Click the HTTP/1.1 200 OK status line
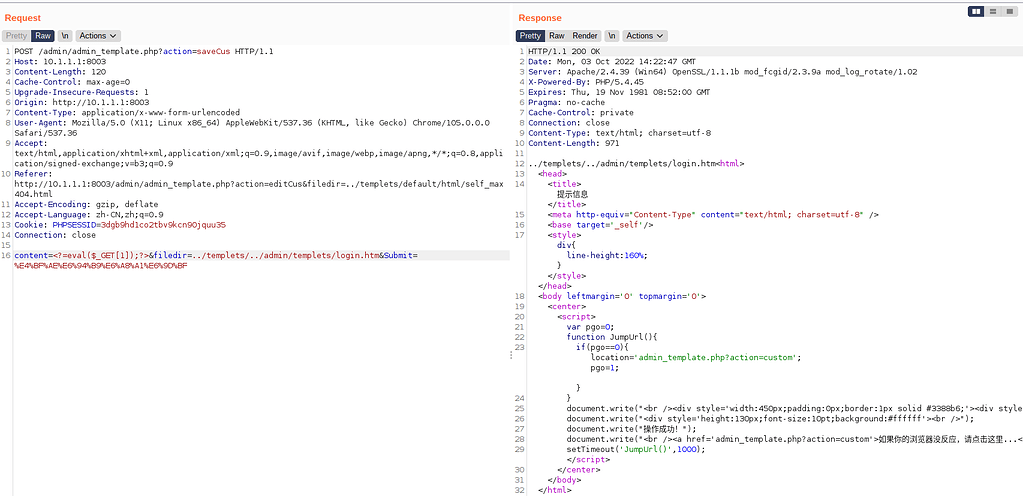The image size is (1023, 496). coord(565,52)
